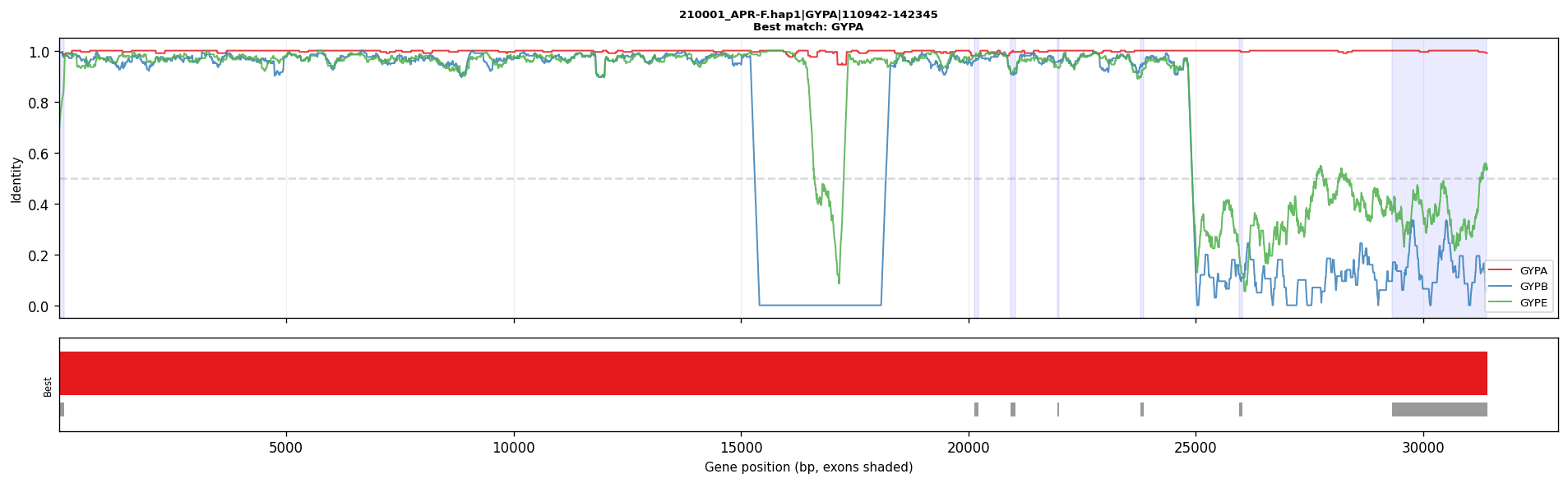Screen dimensions: 1568x483
Task: Click the flat GYPB zero-identity segment
Action: tap(821, 306)
